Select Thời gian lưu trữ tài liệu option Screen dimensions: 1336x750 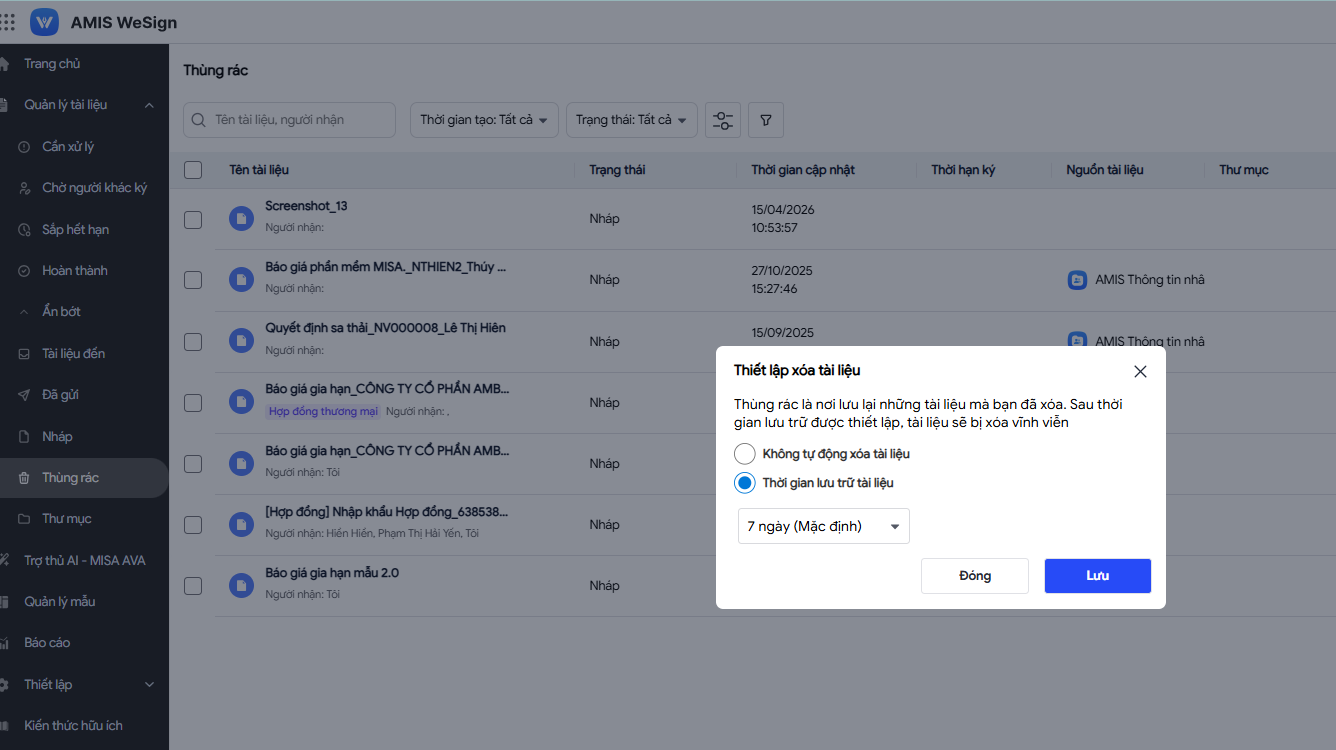[745, 483]
